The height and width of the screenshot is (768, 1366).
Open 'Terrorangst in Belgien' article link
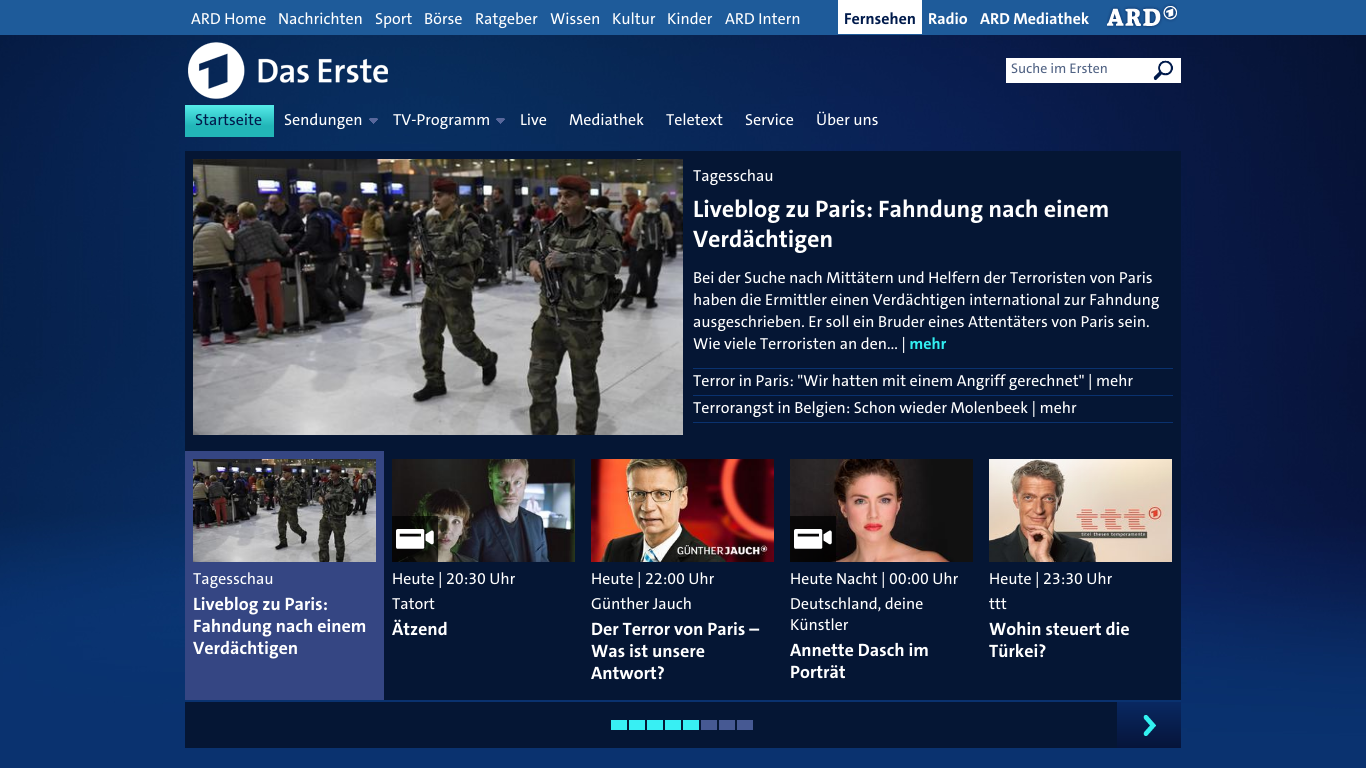coord(860,408)
